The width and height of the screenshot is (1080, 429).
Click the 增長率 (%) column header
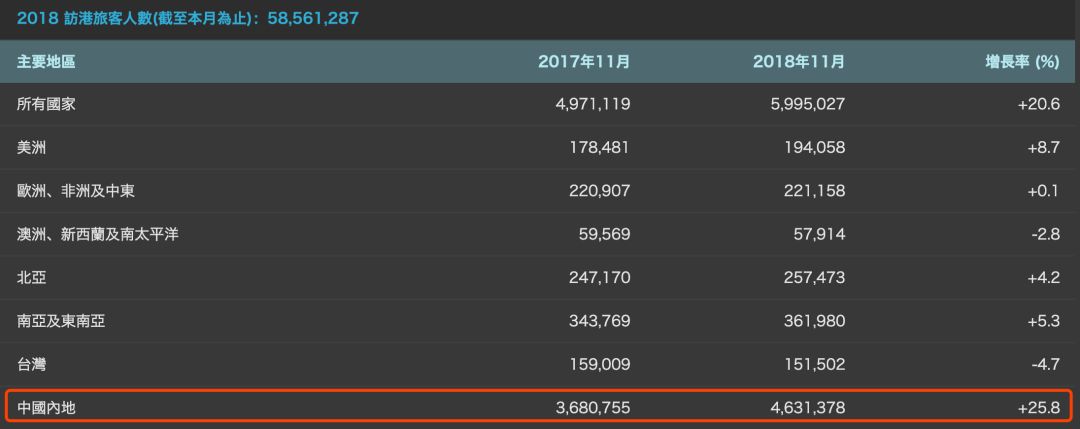coord(1022,62)
